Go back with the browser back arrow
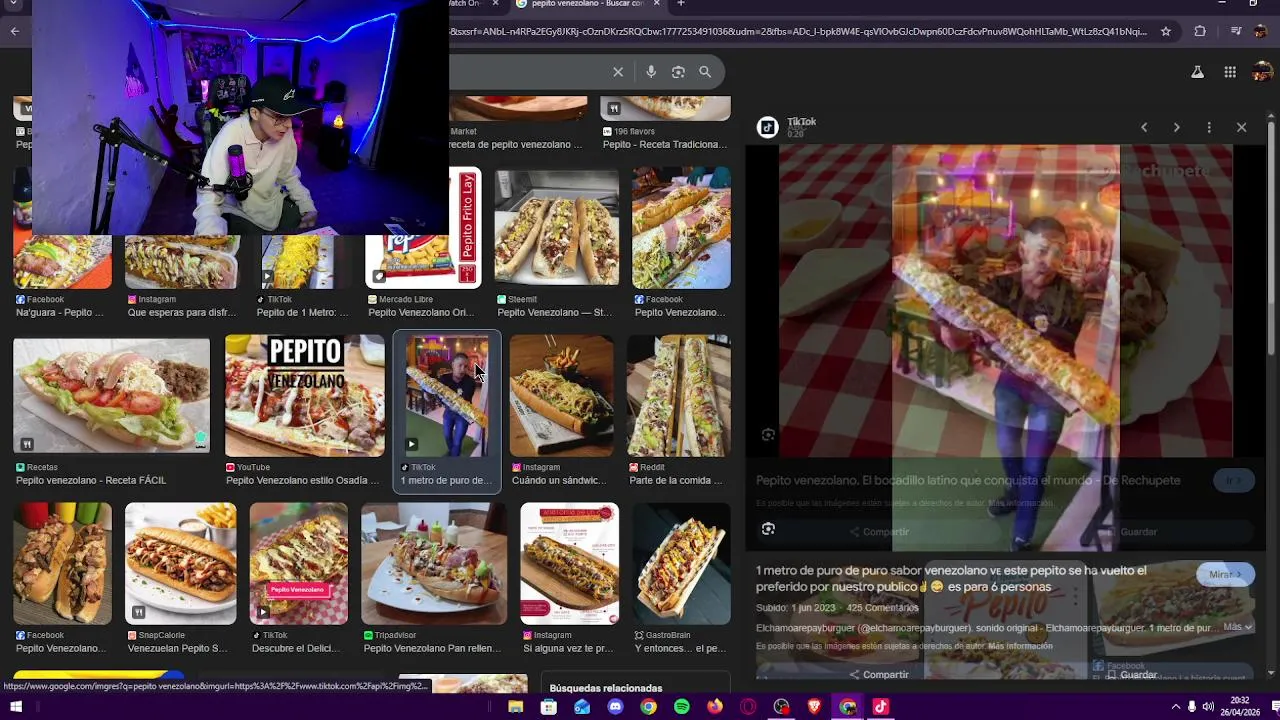Screen dimensions: 1280x720 [x=14, y=31]
